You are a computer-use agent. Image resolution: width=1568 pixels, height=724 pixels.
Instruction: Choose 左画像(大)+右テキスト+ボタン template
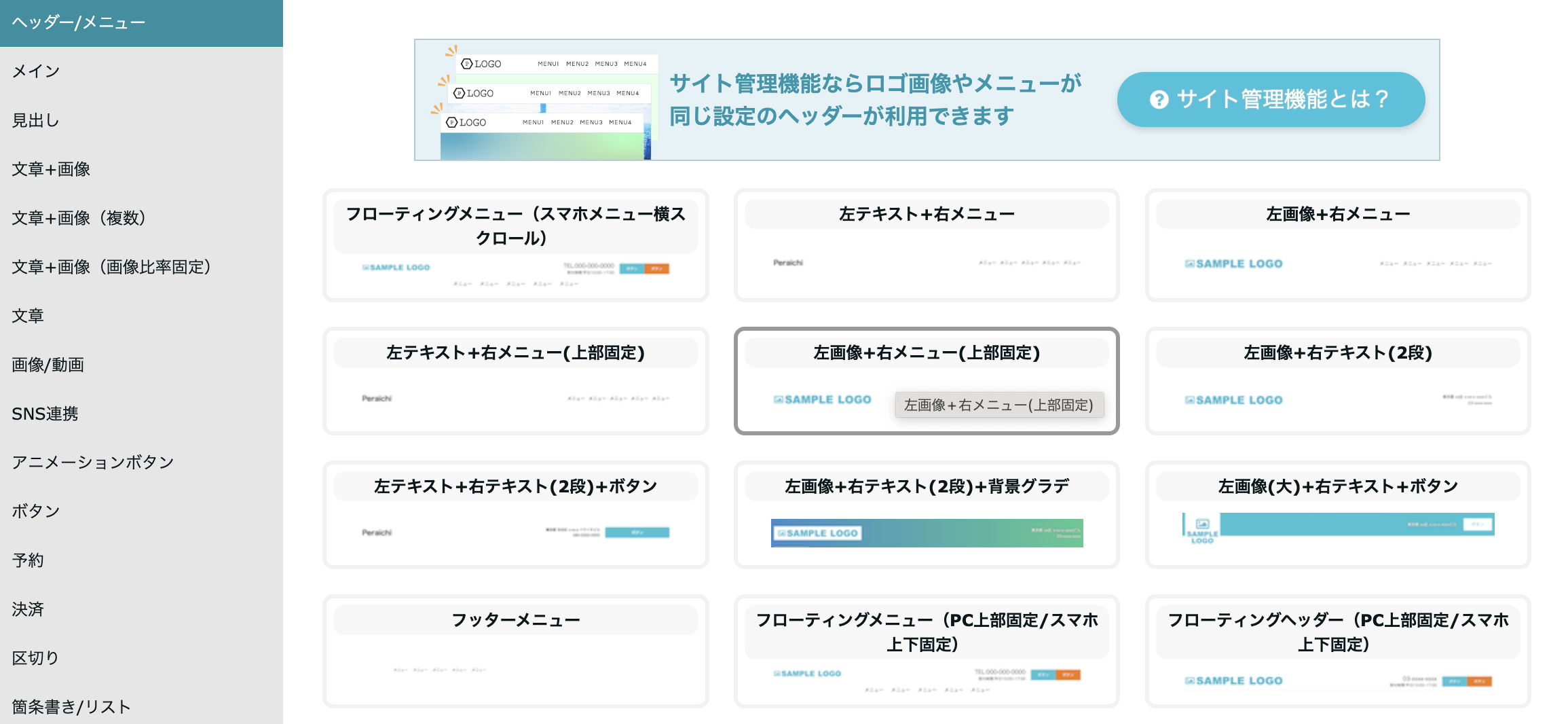pos(1337,515)
